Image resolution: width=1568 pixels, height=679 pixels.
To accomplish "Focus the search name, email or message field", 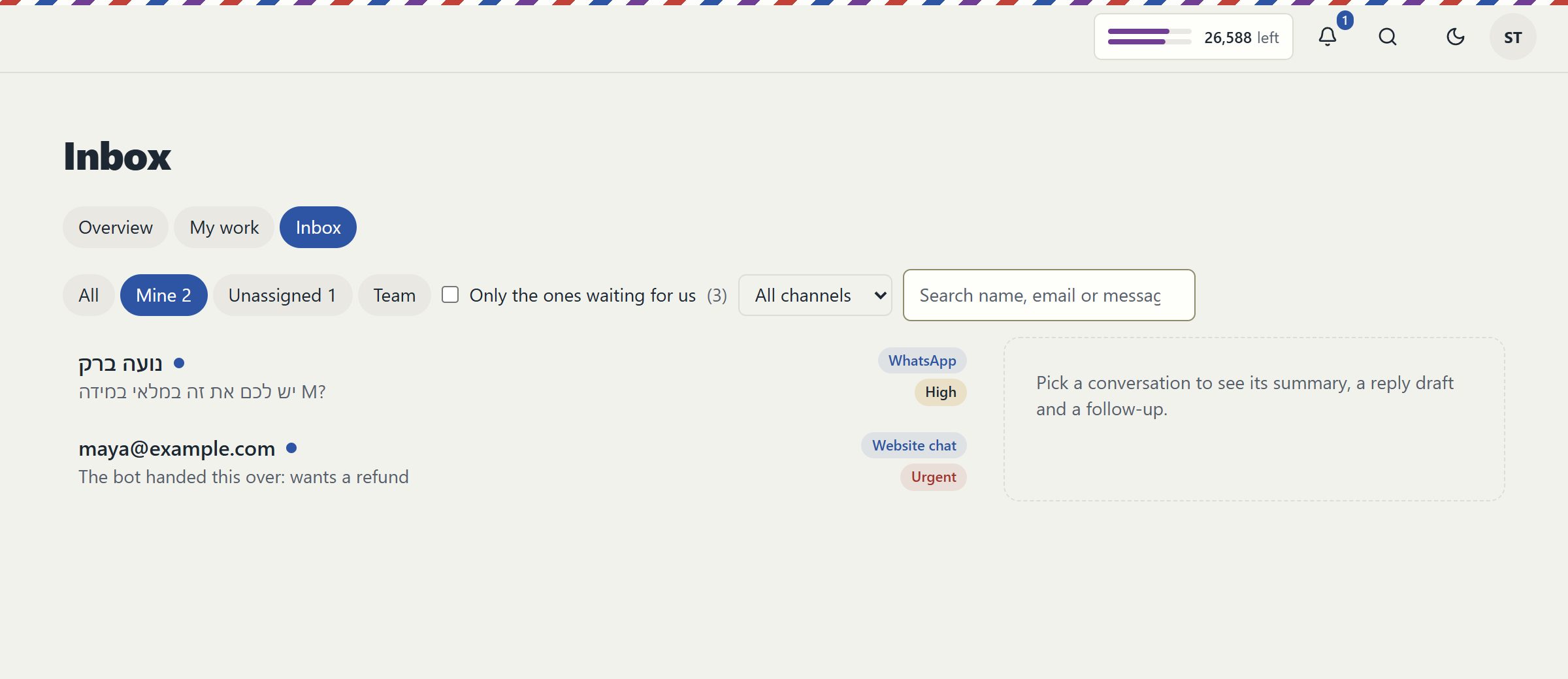I will 1049,295.
